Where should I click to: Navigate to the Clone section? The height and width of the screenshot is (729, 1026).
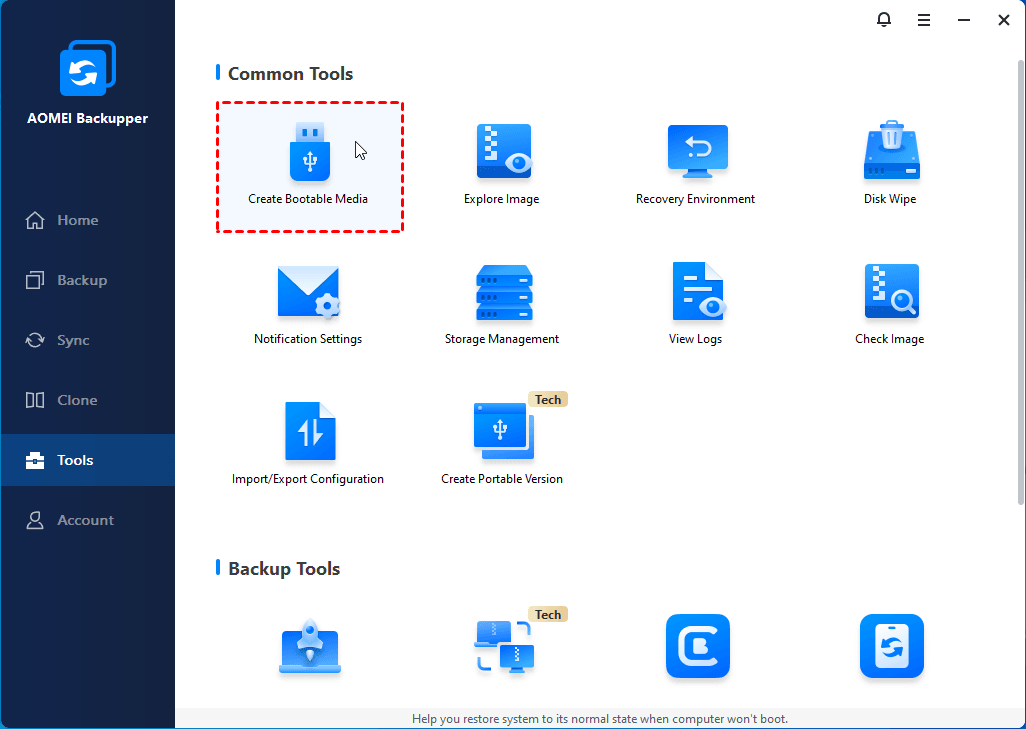coord(77,400)
